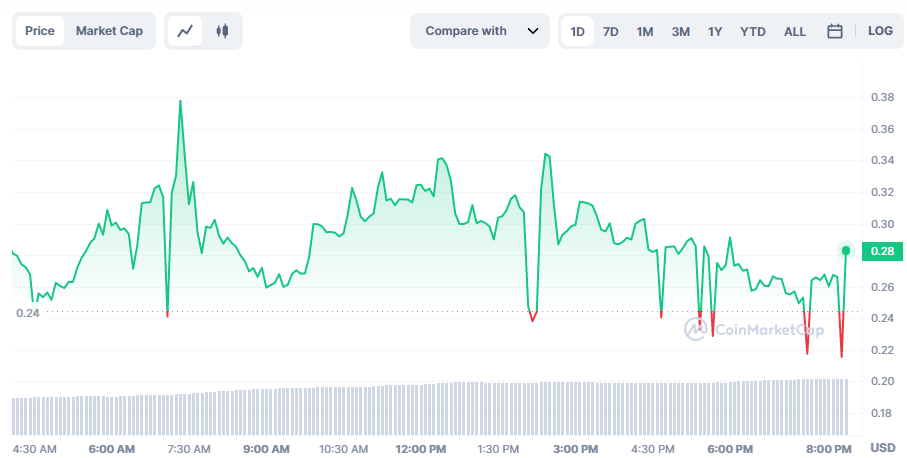Choose the 1D time range
907x458 pixels.
pos(577,31)
